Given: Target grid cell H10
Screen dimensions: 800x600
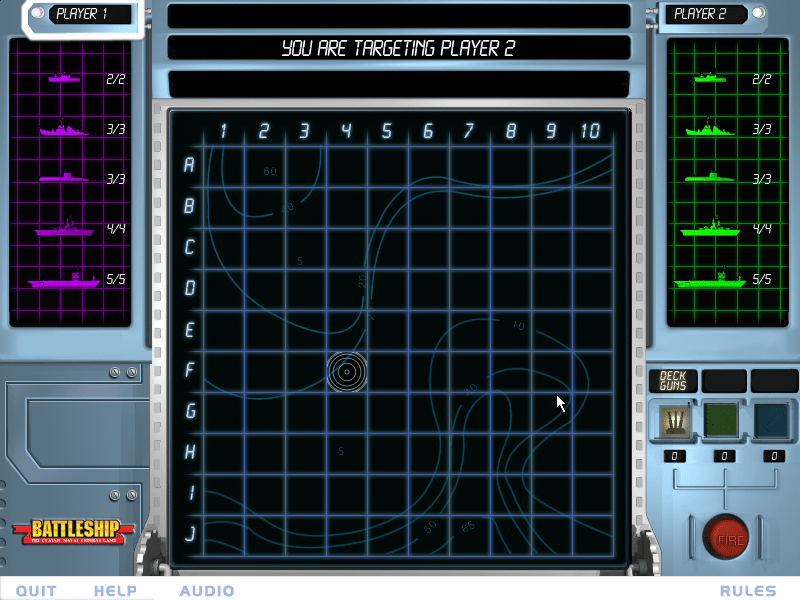Looking at the screenshot, I should click(593, 454).
